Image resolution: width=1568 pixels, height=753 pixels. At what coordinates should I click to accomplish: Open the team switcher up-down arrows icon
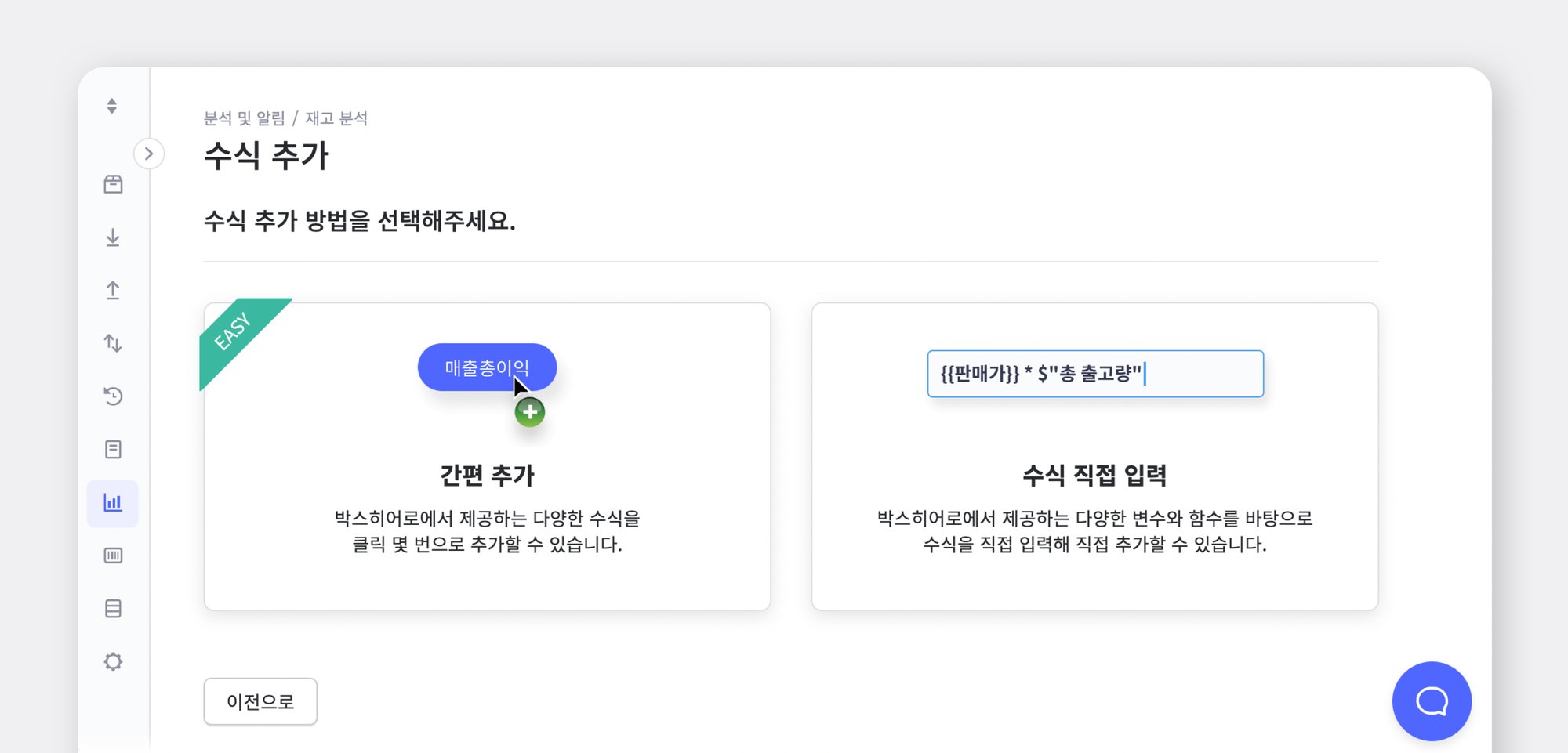click(112, 106)
